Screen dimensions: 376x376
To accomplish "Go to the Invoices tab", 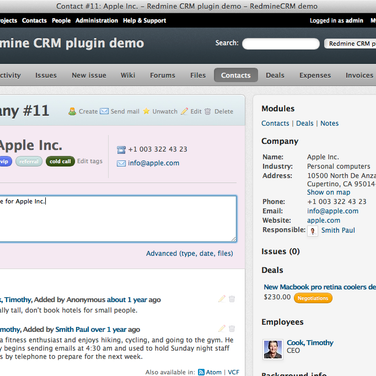I will point(359,75).
